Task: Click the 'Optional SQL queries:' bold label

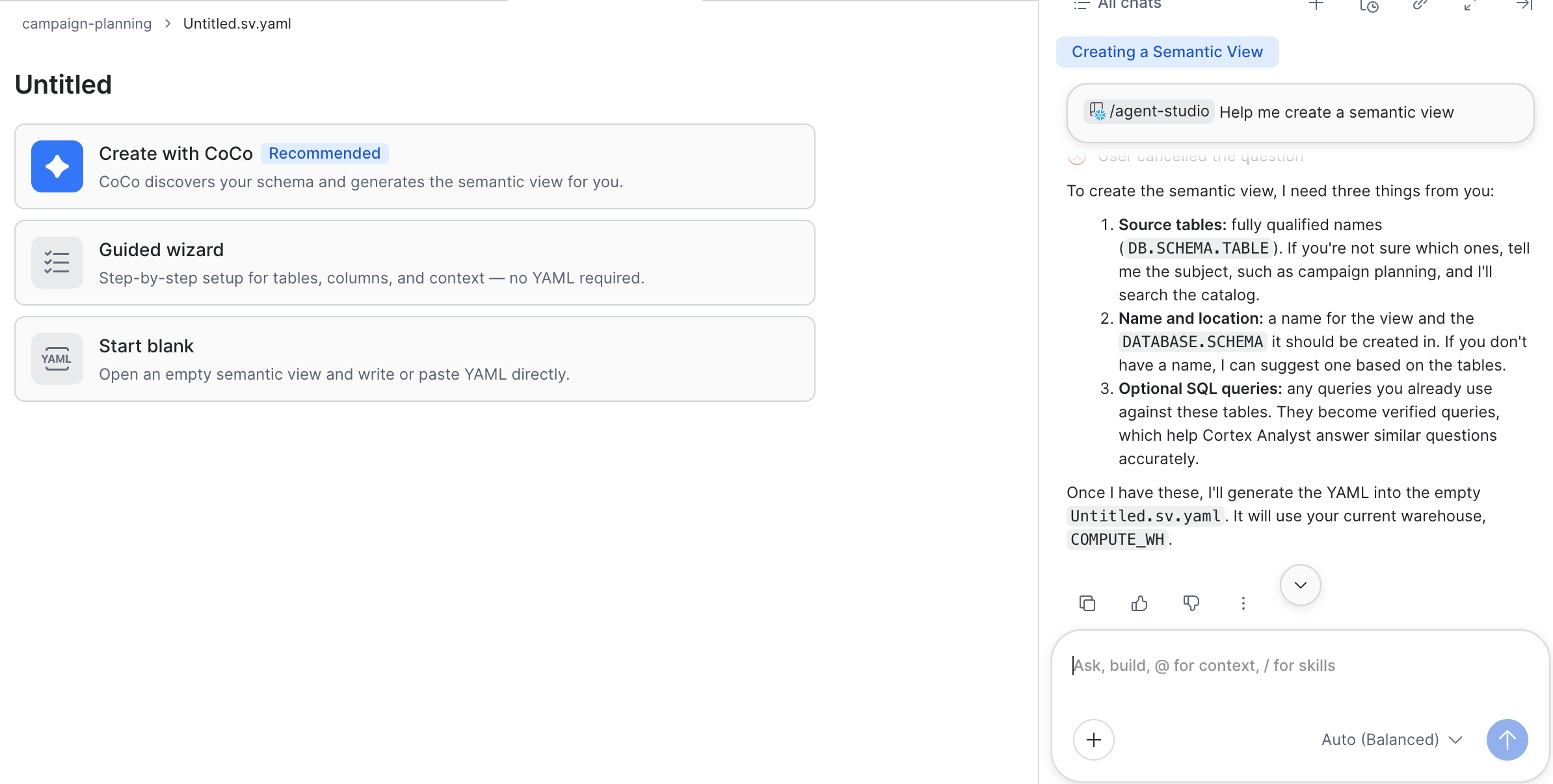Action: 1201,389
